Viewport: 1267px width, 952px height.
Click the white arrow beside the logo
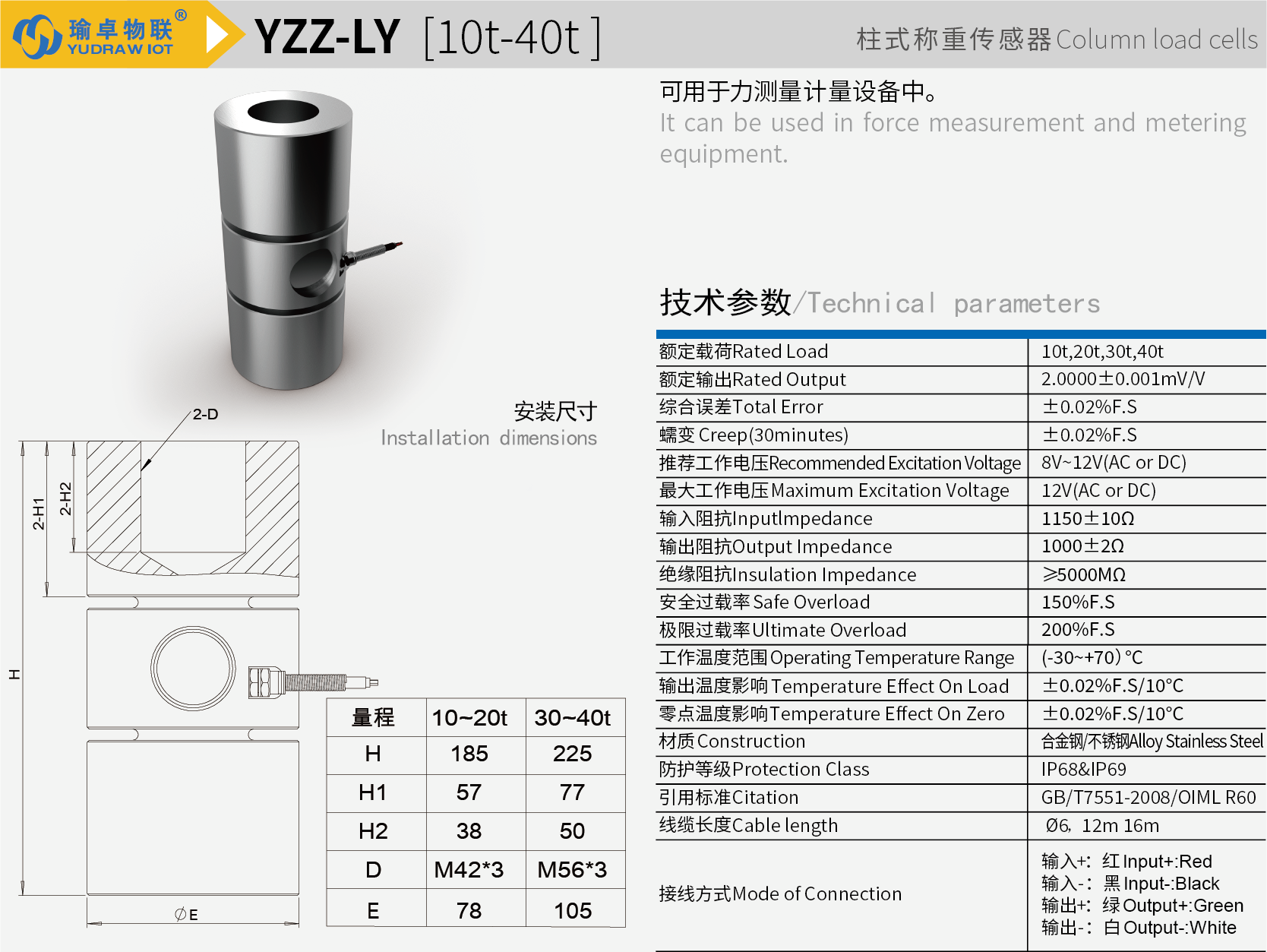pyautogui.click(x=218, y=35)
